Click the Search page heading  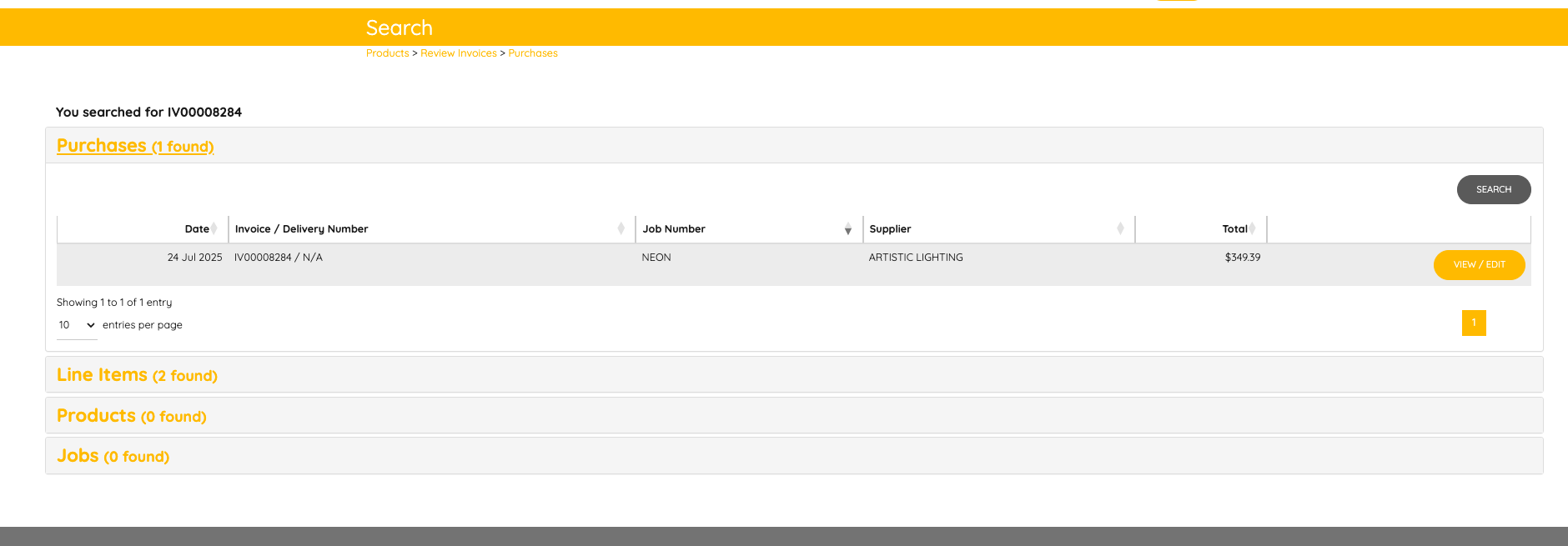(x=400, y=28)
